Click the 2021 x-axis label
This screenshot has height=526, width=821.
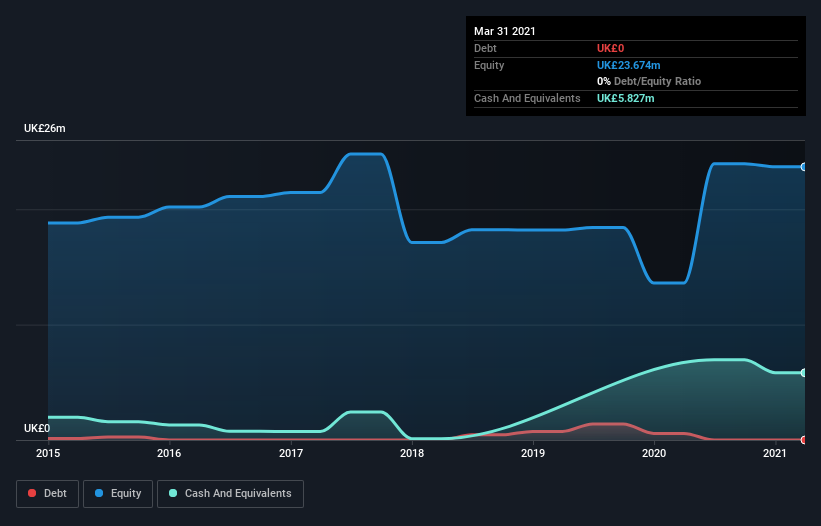click(775, 454)
